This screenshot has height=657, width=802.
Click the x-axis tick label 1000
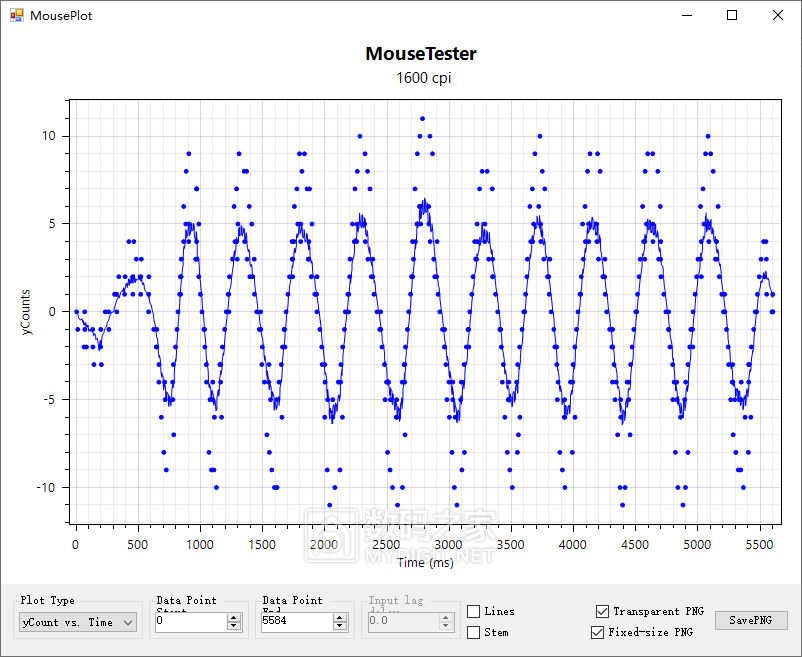point(200,545)
